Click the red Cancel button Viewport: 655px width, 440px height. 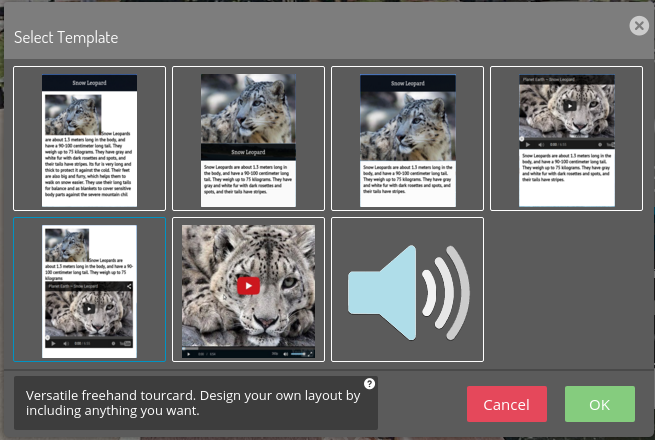pyautogui.click(x=507, y=404)
